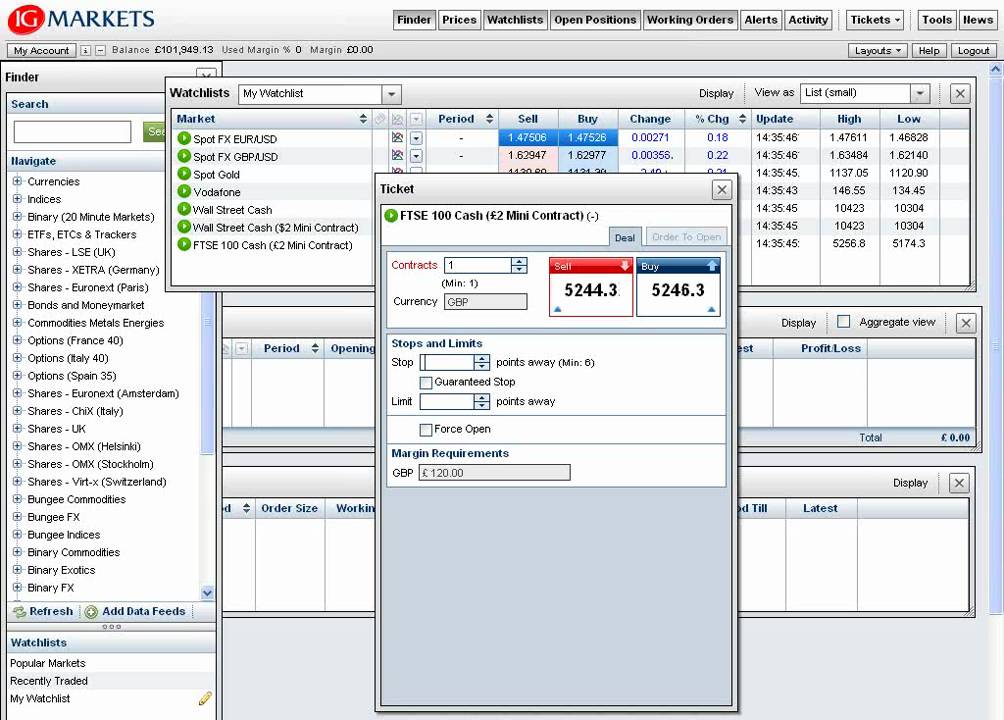1004x720 pixels.
Task: Click the IG Markets logo
Action: coord(81,19)
